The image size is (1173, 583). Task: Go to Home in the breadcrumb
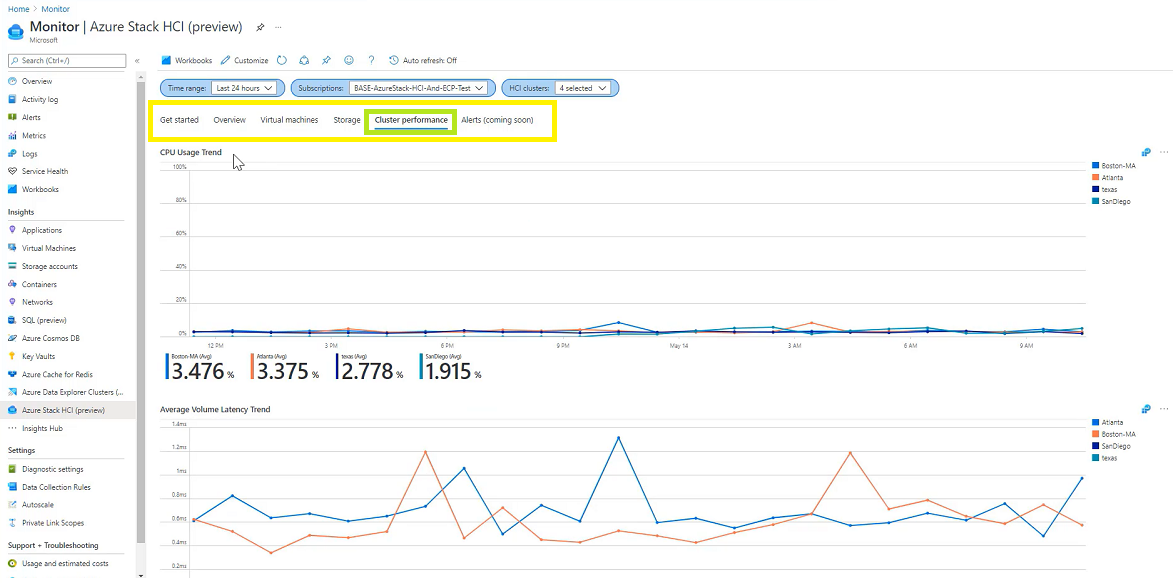tap(18, 9)
